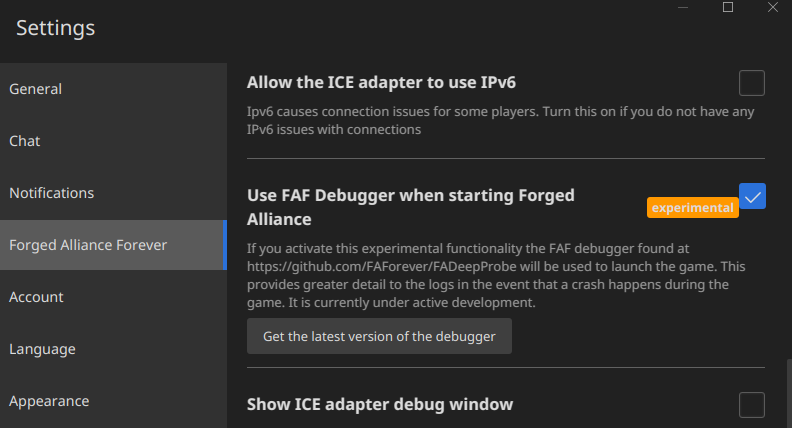Click the Settings title heading
This screenshot has width=792, height=428.
(x=56, y=28)
